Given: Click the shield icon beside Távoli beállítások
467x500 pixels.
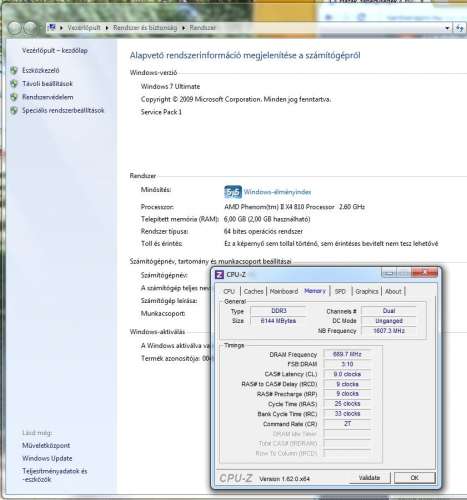Looking at the screenshot, I should coord(14,84).
